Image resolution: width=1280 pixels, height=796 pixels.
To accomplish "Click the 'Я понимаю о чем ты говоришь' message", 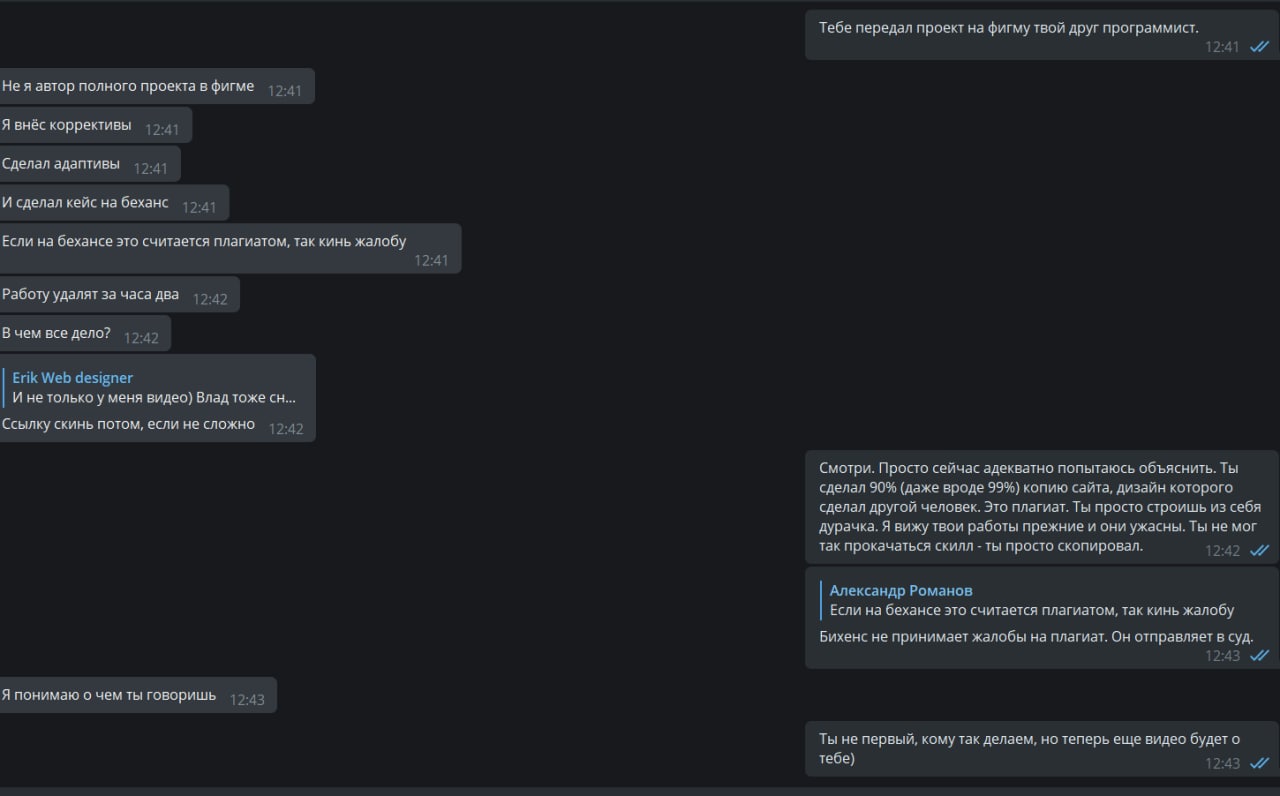I will click(x=109, y=695).
